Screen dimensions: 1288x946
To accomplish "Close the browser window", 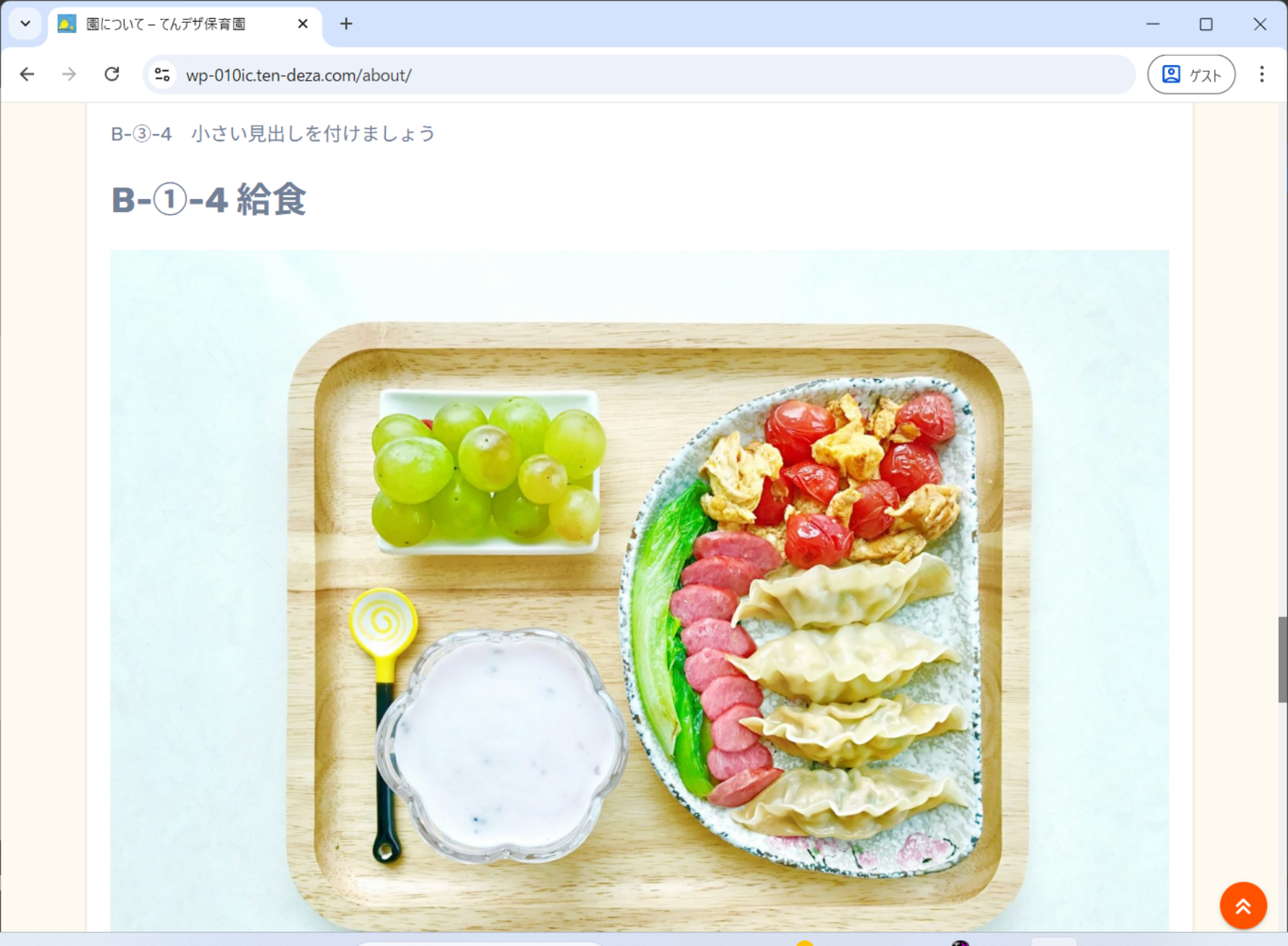I will [x=1260, y=24].
